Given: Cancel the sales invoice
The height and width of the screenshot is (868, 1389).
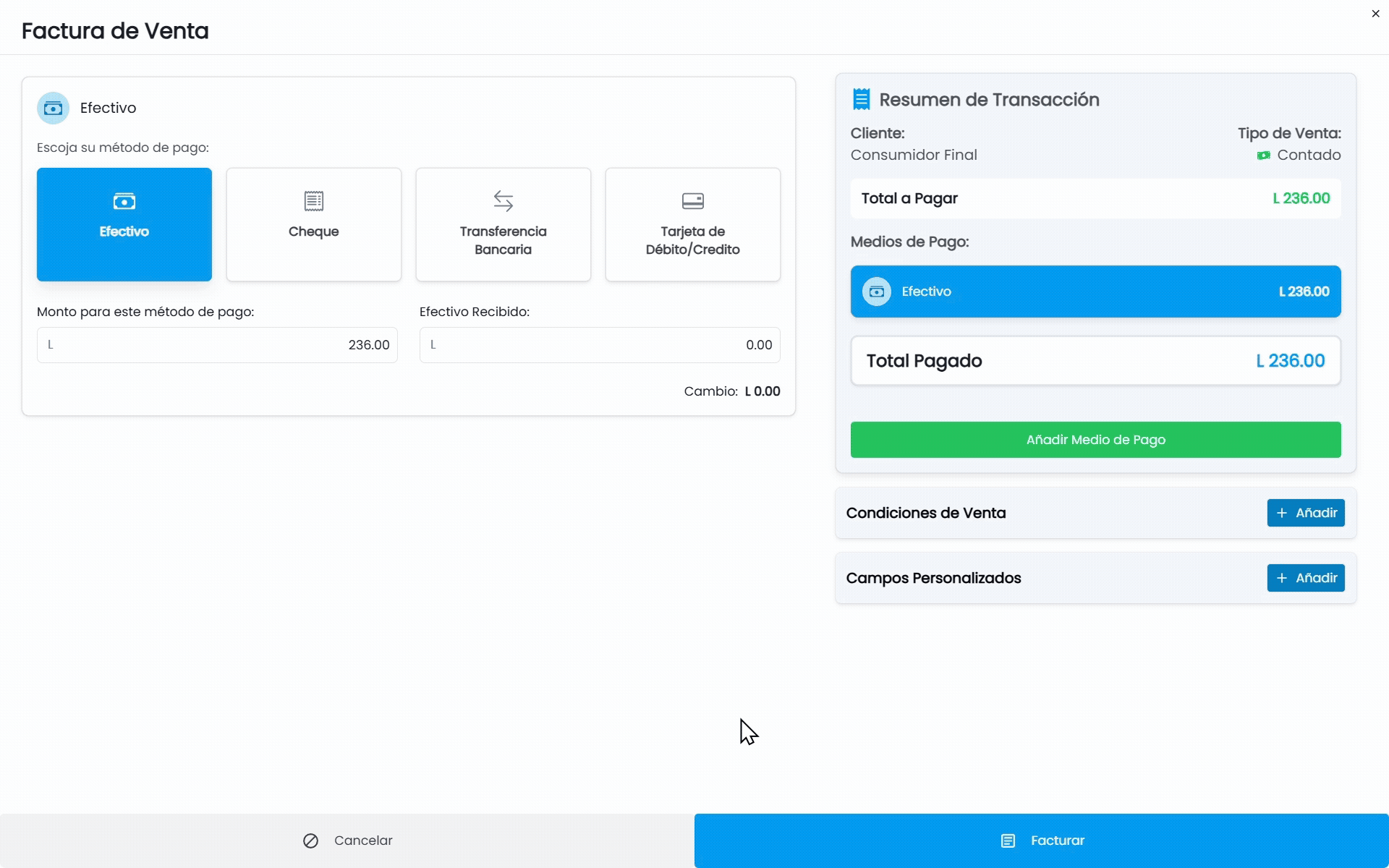Looking at the screenshot, I should coord(347,841).
